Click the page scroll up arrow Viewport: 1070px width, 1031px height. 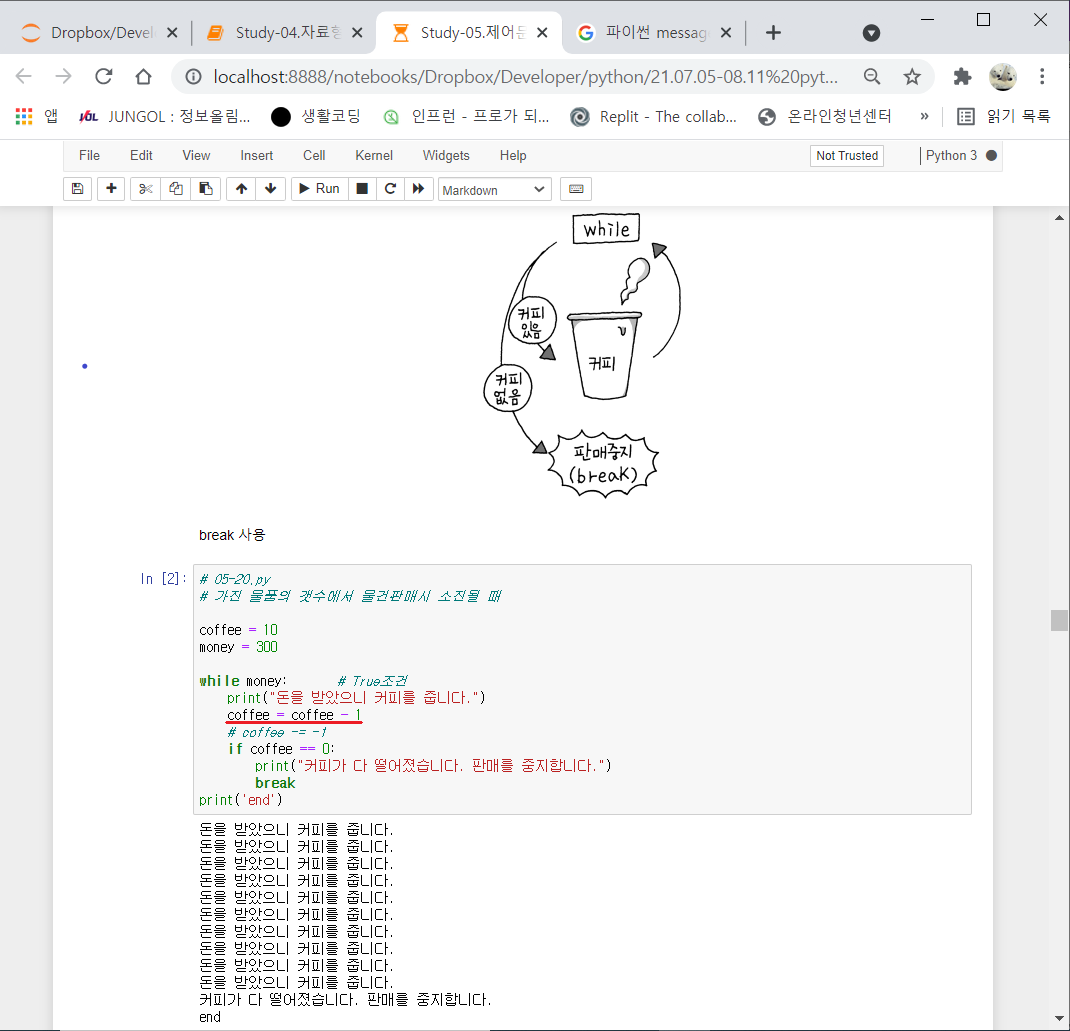[1059, 218]
